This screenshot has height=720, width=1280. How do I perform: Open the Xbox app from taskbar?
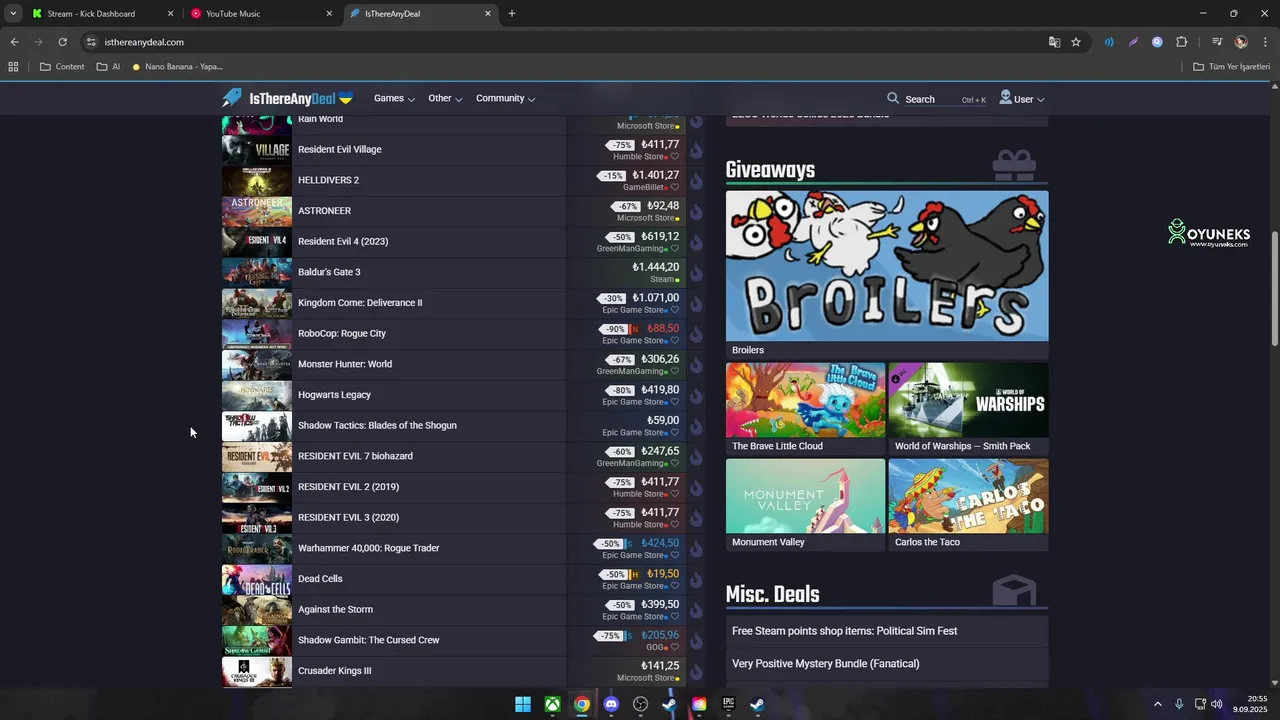point(552,704)
